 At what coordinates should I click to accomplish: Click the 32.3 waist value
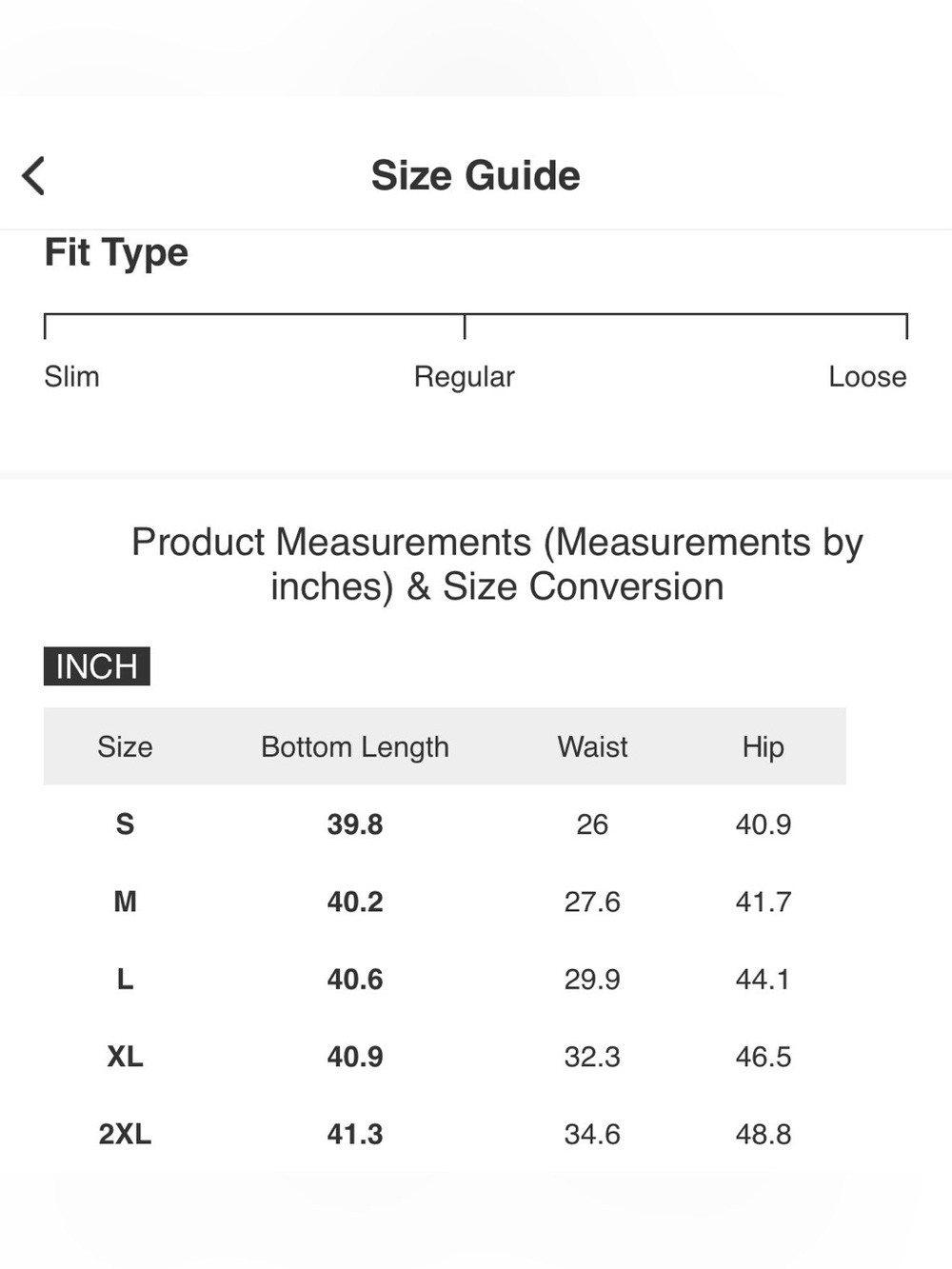click(x=592, y=1057)
